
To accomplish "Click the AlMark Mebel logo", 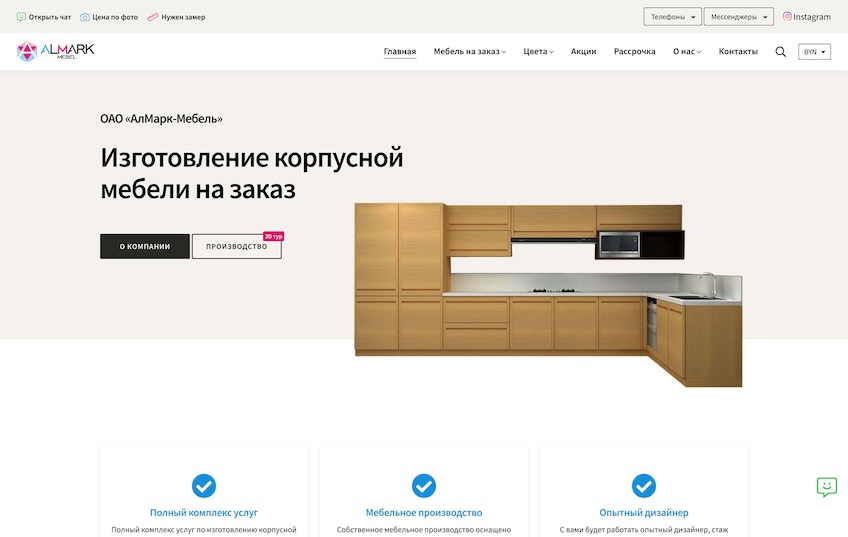I will (x=55, y=51).
